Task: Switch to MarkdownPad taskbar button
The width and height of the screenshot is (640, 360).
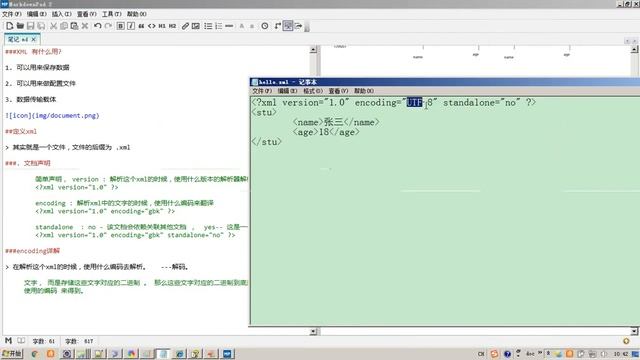Action: click(x=227, y=353)
